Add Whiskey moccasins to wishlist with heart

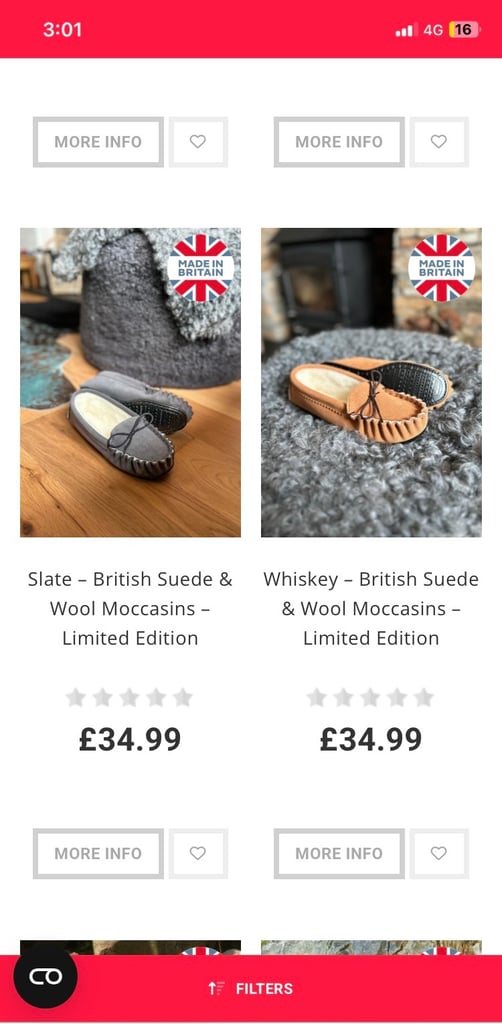(x=439, y=853)
